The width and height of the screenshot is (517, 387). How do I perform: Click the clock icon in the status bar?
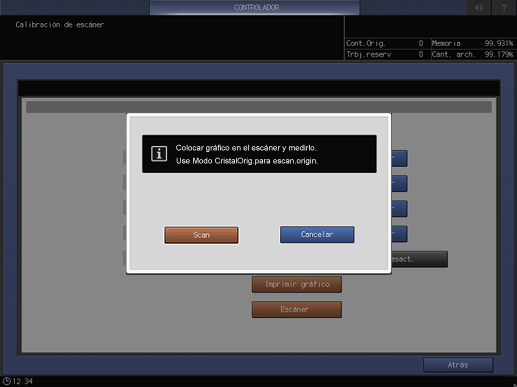point(7,381)
